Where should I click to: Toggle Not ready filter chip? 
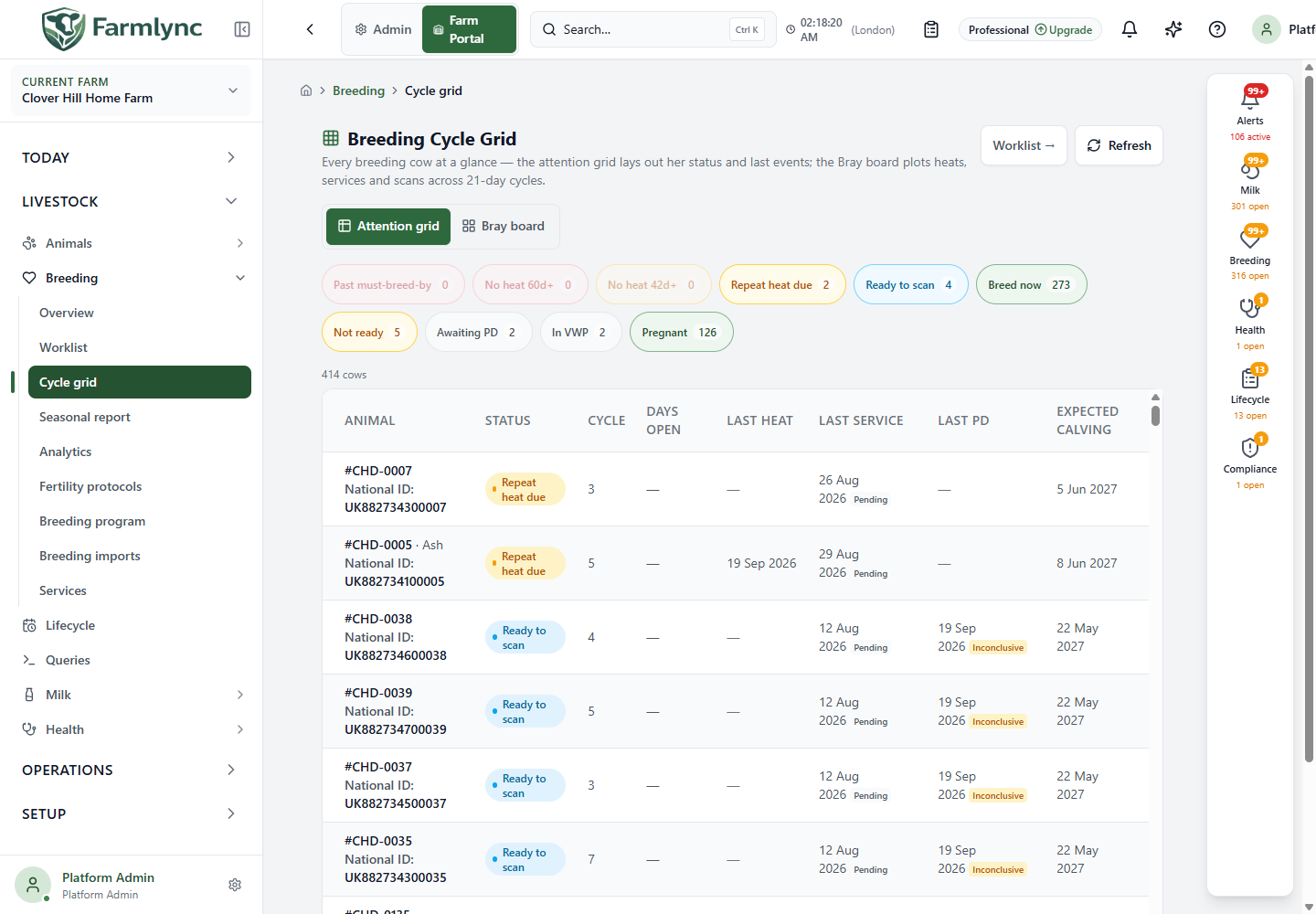click(x=369, y=333)
